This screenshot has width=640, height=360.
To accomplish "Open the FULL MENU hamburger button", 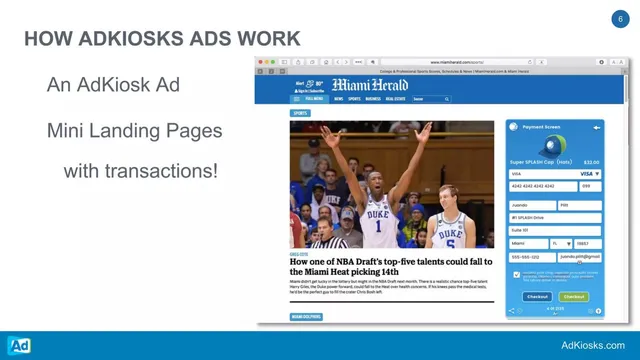I will click(x=309, y=99).
